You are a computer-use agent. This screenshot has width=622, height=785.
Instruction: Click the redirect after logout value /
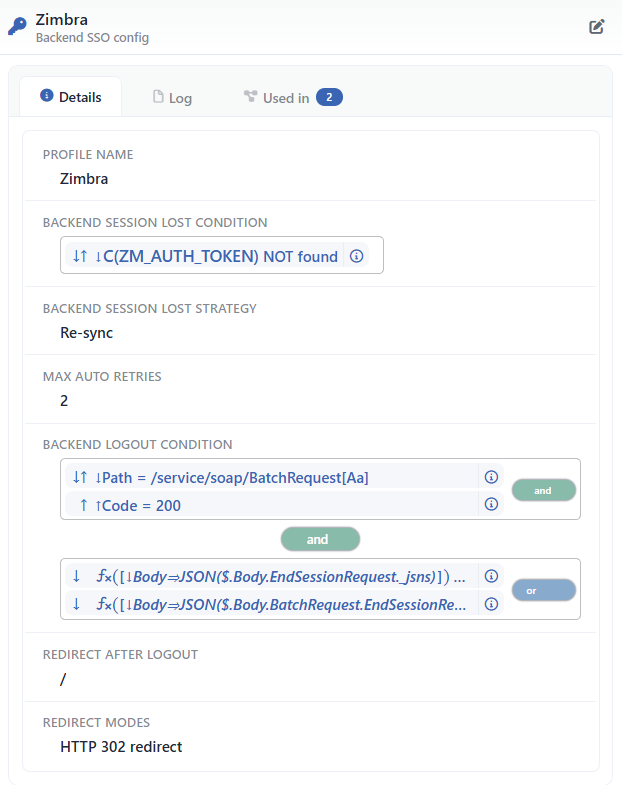63,679
